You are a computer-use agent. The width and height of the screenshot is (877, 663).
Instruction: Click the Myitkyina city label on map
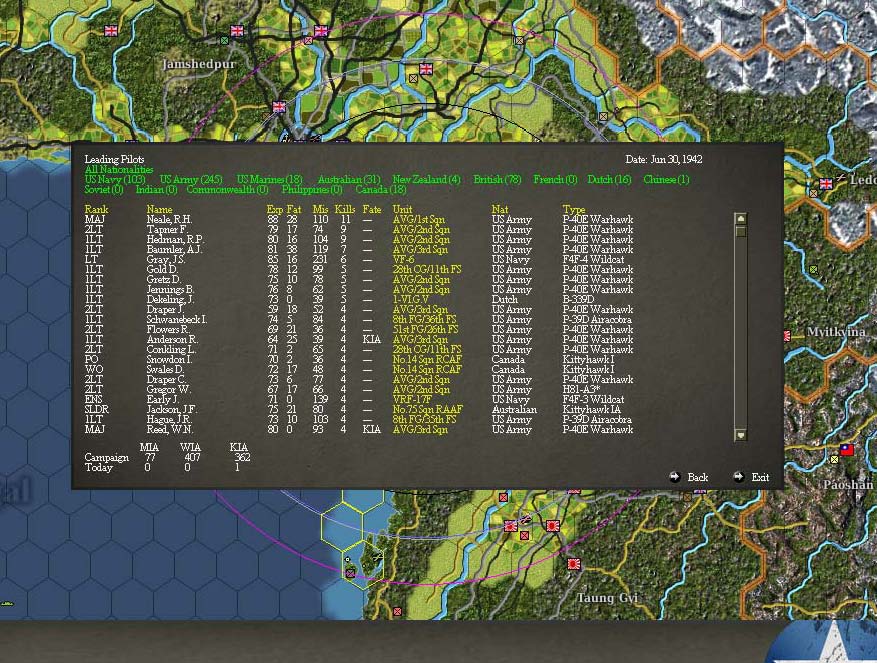click(836, 332)
